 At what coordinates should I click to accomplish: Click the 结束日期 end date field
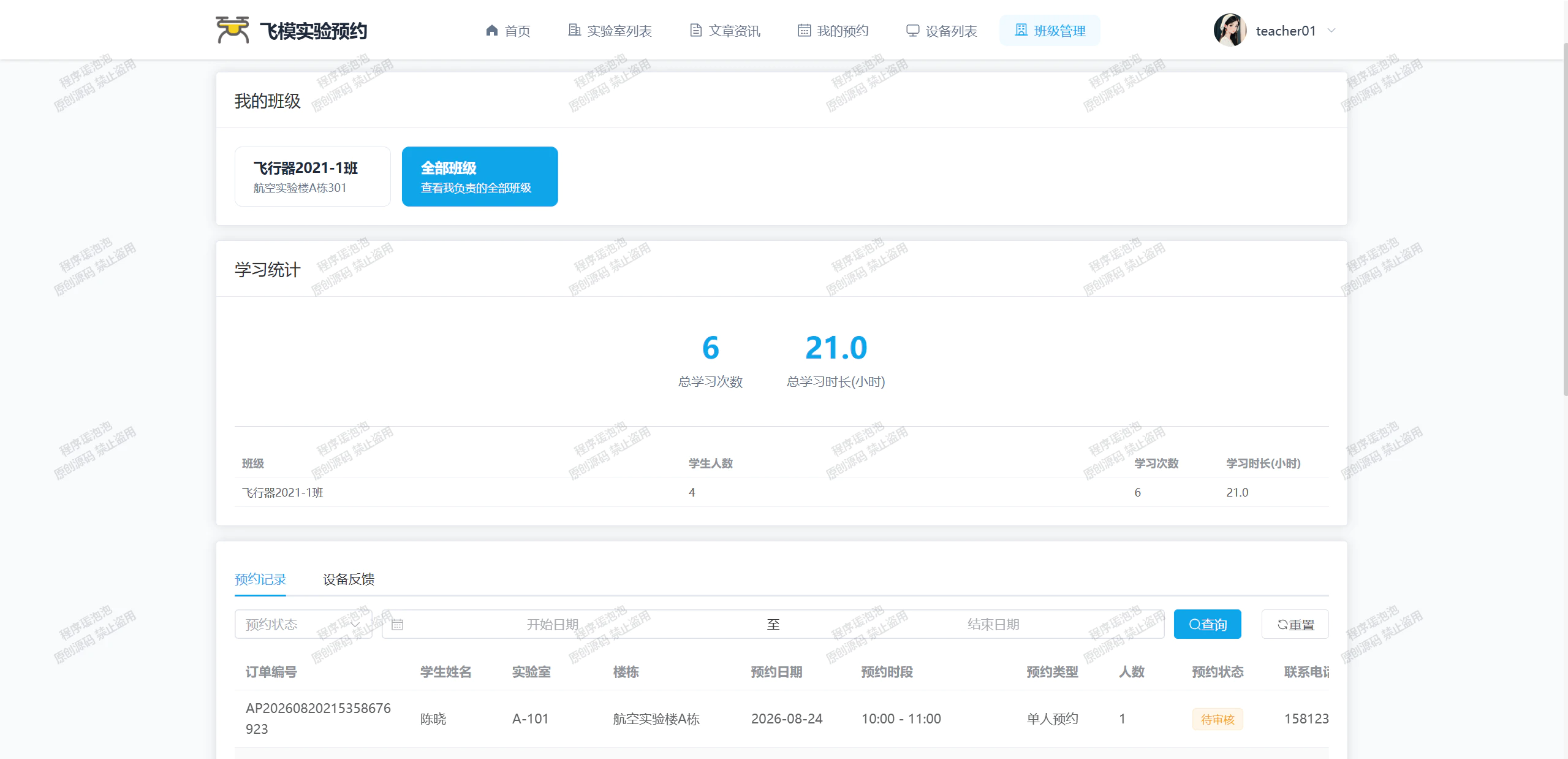click(993, 624)
